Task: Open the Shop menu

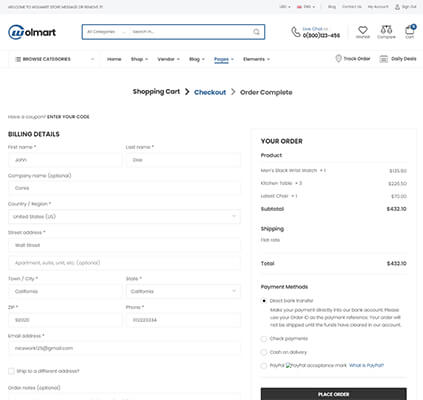Action: [139, 59]
